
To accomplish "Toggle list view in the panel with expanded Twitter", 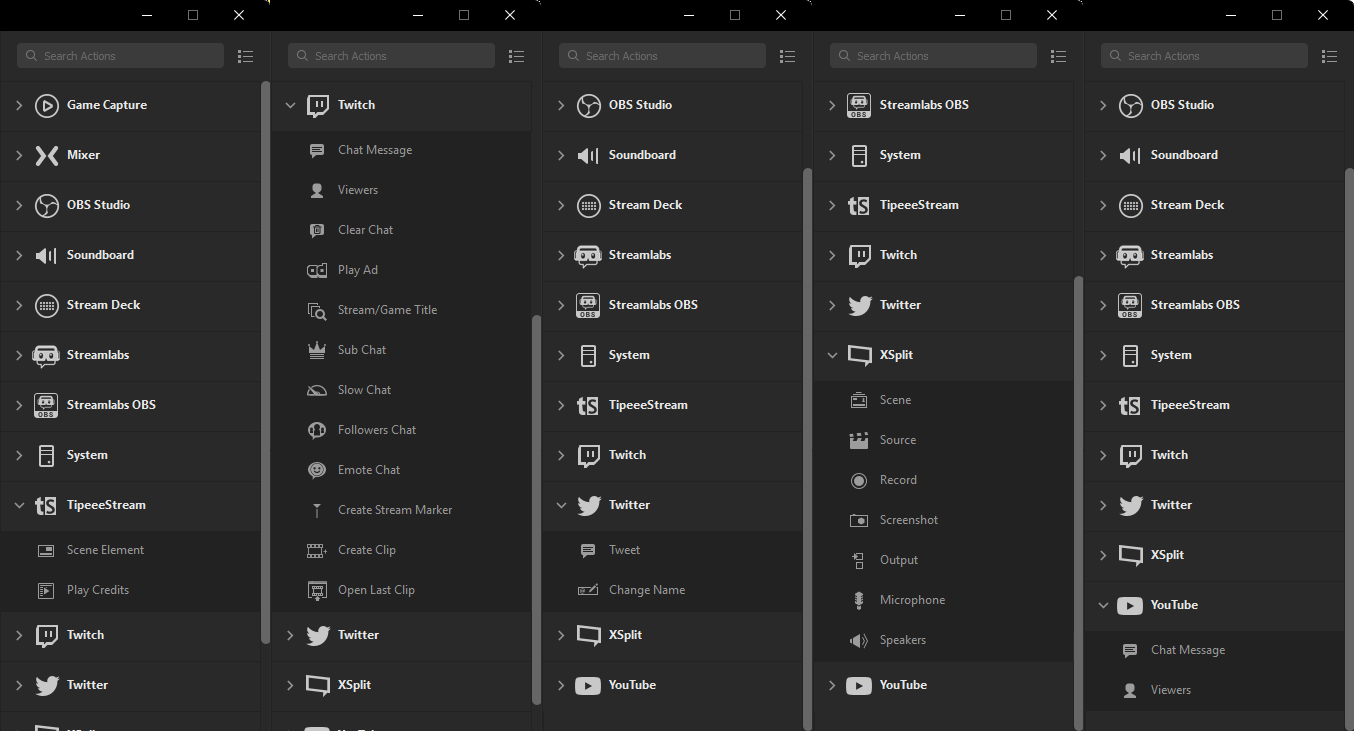I will 787,56.
